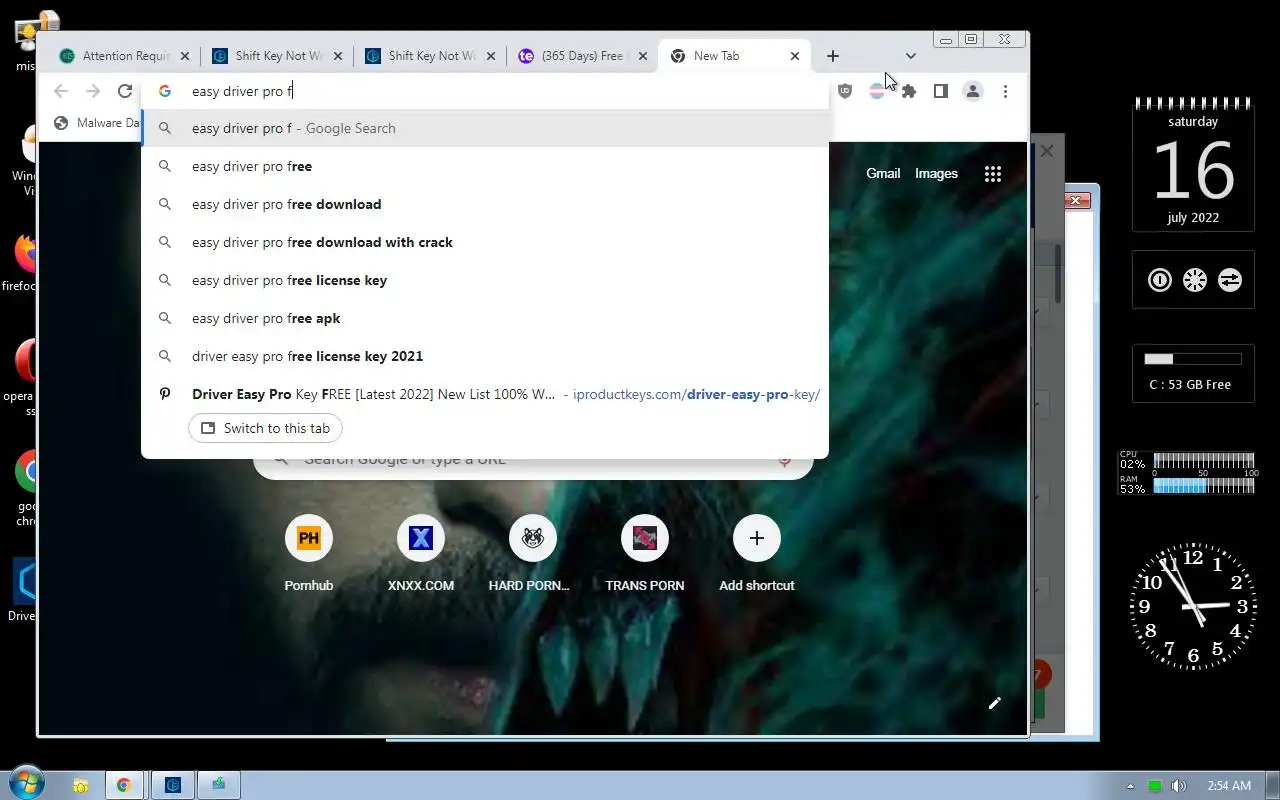Open the file explorer taskbar icon
1280x800 pixels.
79,785
